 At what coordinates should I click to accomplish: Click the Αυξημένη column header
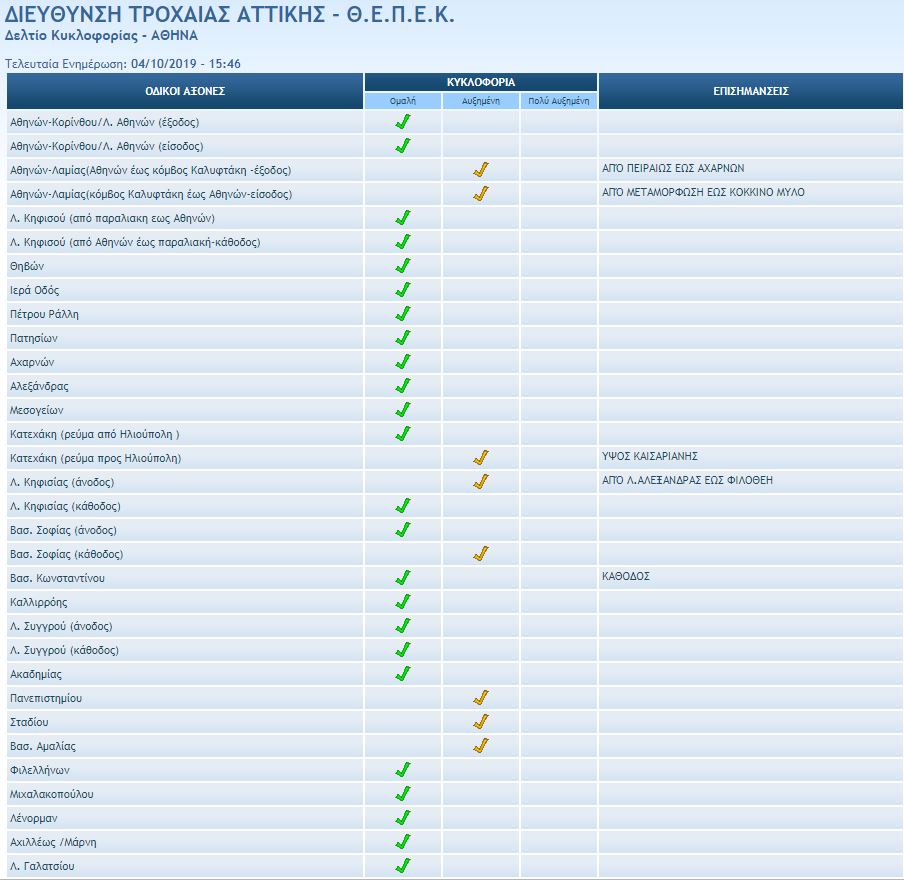(x=481, y=101)
